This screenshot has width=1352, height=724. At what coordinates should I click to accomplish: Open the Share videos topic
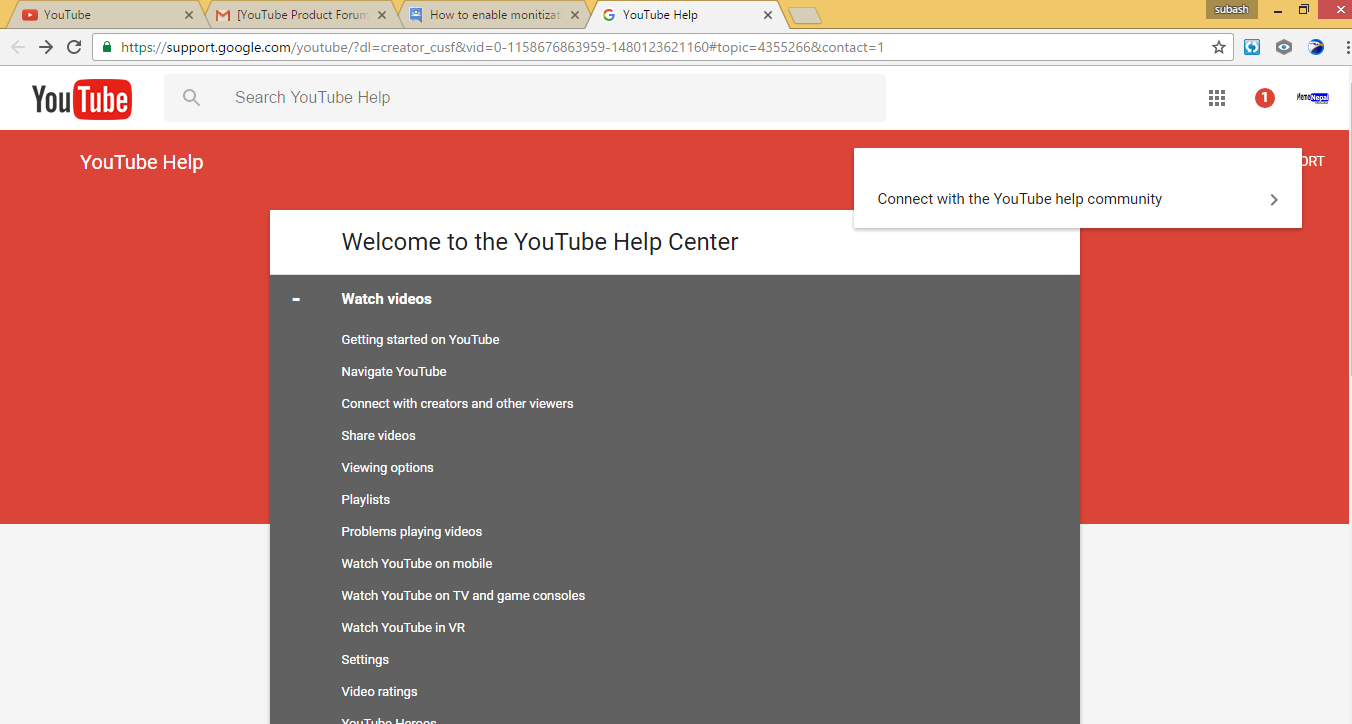click(x=378, y=436)
